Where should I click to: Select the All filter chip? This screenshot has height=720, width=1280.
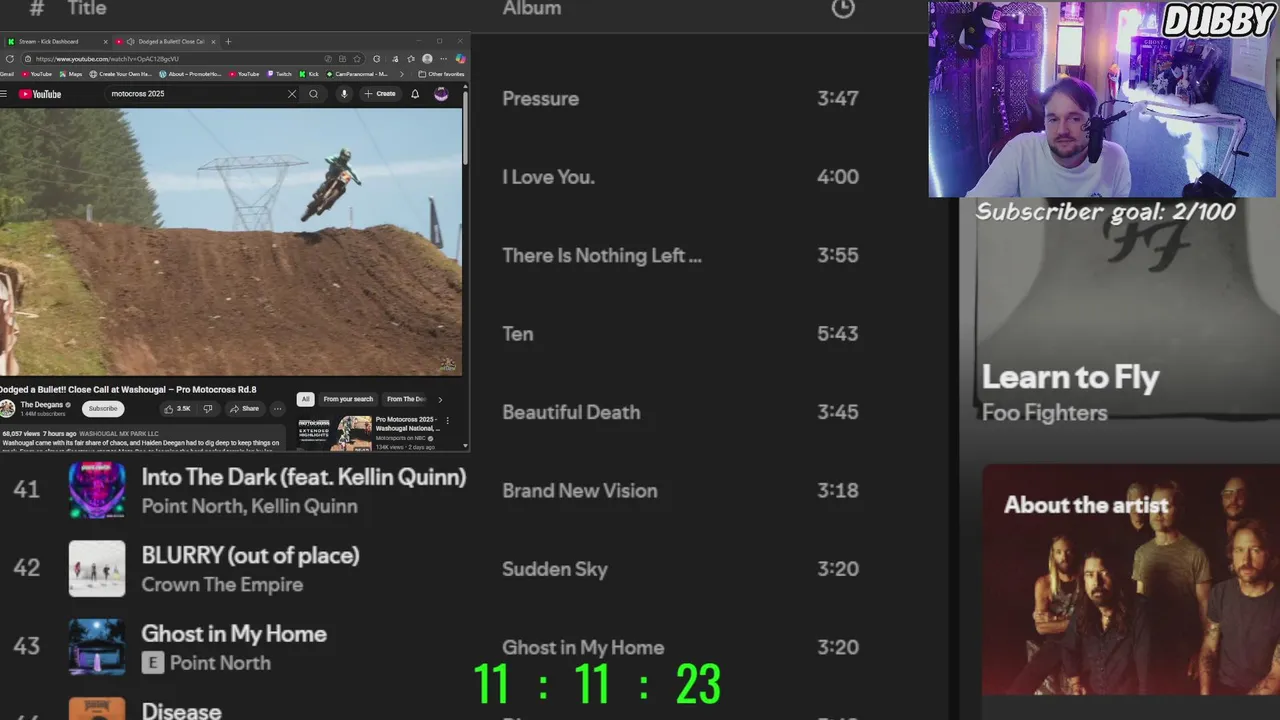coord(305,399)
